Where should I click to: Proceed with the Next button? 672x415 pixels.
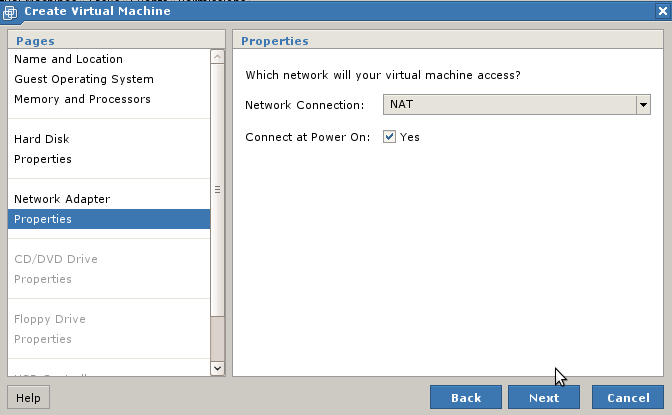click(544, 398)
